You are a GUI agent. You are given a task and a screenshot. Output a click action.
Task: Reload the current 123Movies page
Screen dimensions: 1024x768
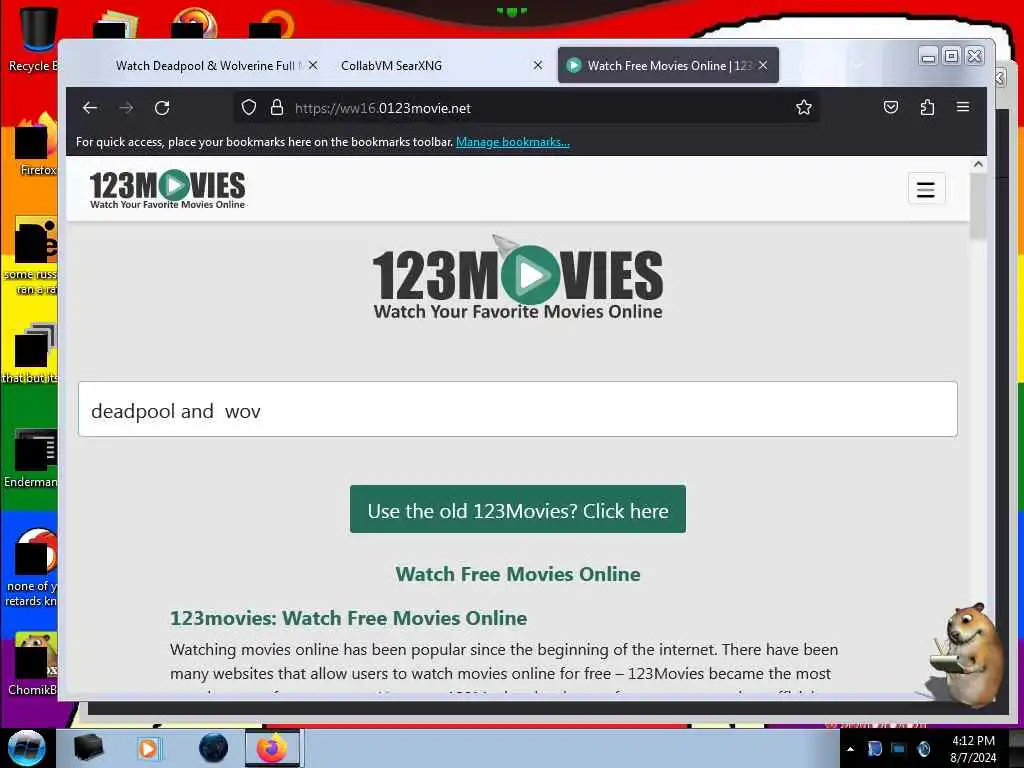[x=162, y=108]
